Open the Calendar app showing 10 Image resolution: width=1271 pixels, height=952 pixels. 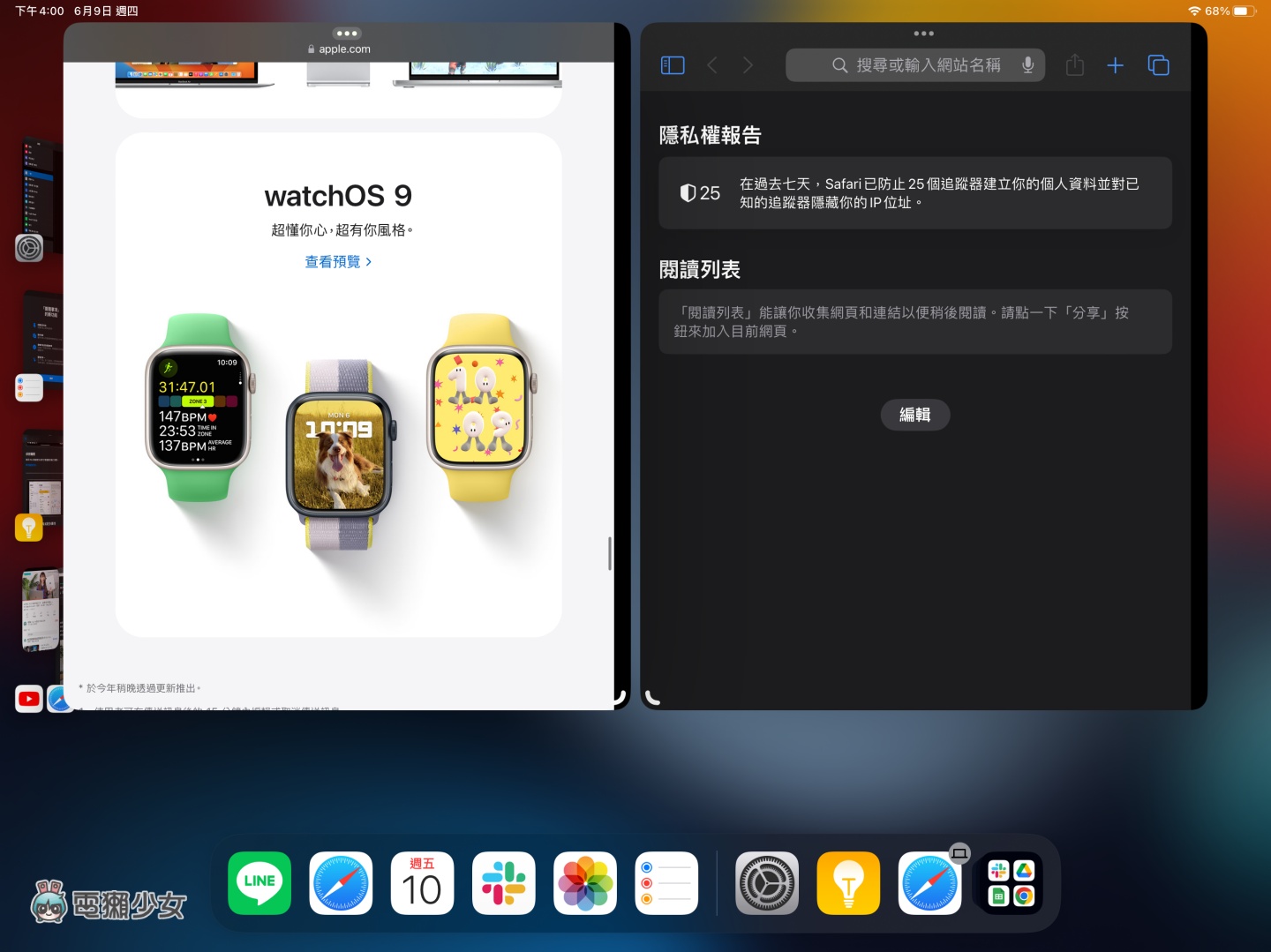[422, 883]
